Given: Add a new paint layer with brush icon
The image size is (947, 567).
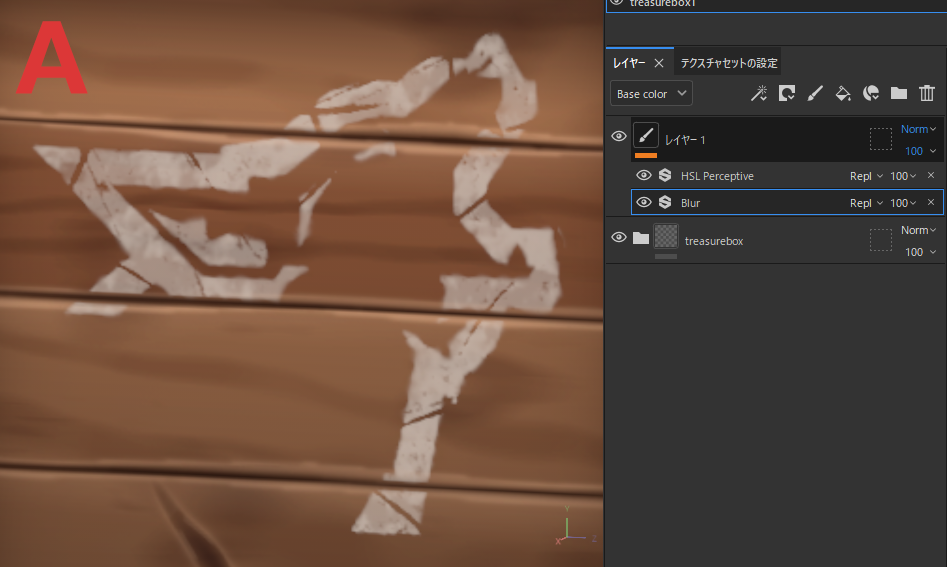Looking at the screenshot, I should (815, 93).
